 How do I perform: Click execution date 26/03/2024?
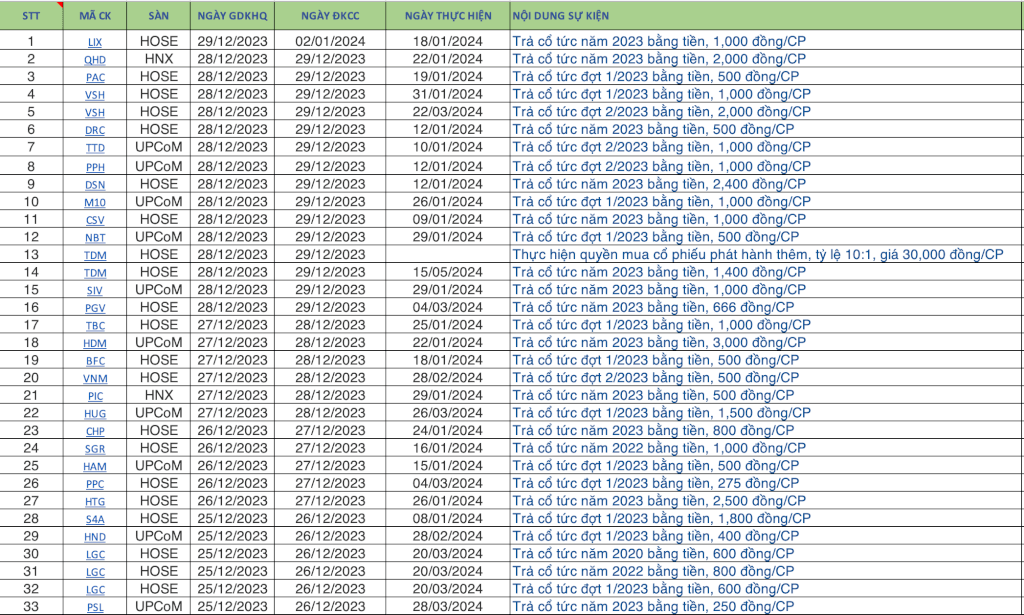(447, 413)
